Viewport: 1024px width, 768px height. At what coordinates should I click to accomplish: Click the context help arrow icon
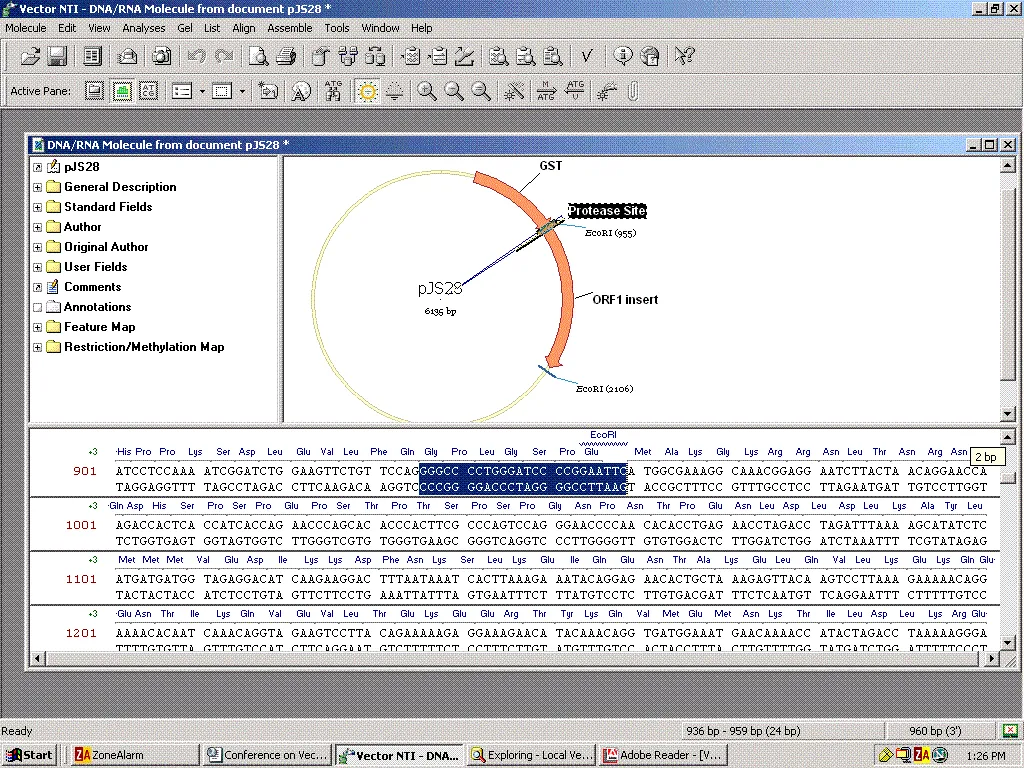coord(686,55)
